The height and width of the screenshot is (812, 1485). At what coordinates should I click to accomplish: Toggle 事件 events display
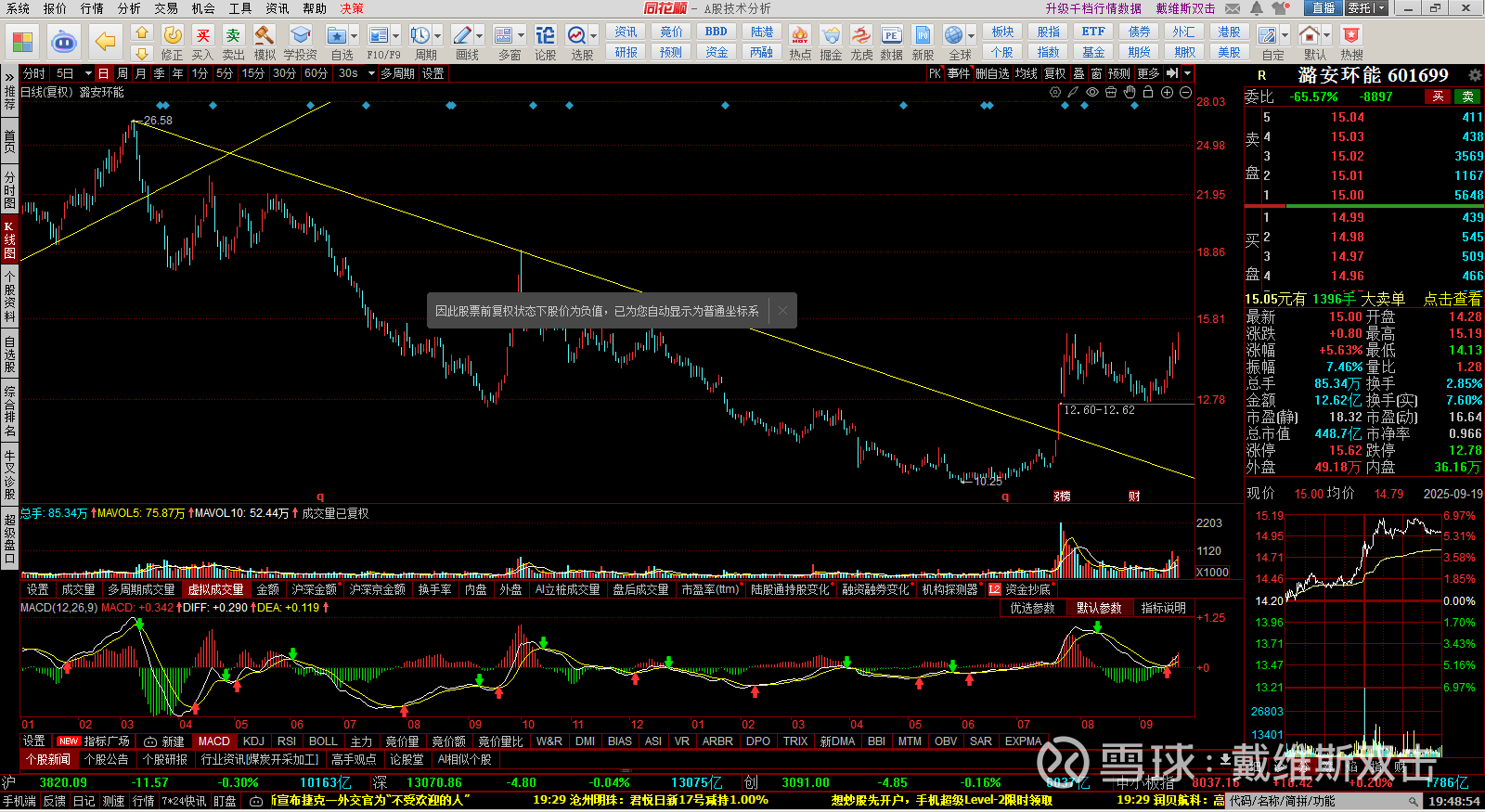click(959, 73)
